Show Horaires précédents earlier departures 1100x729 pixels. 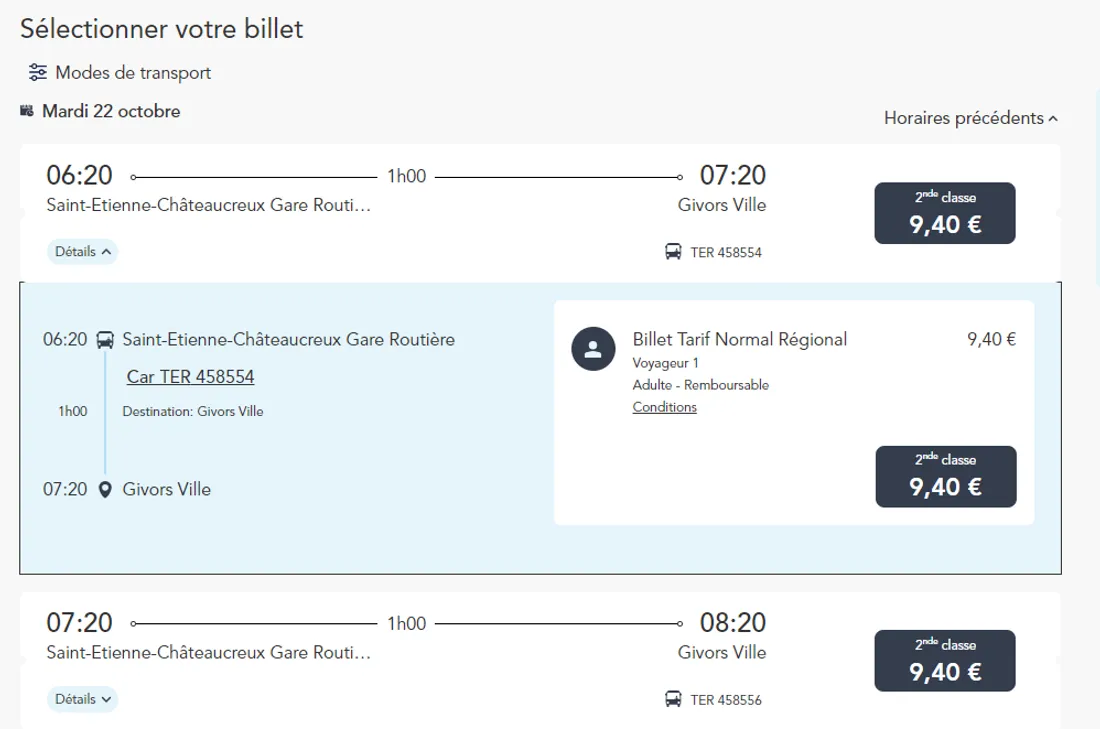point(970,118)
